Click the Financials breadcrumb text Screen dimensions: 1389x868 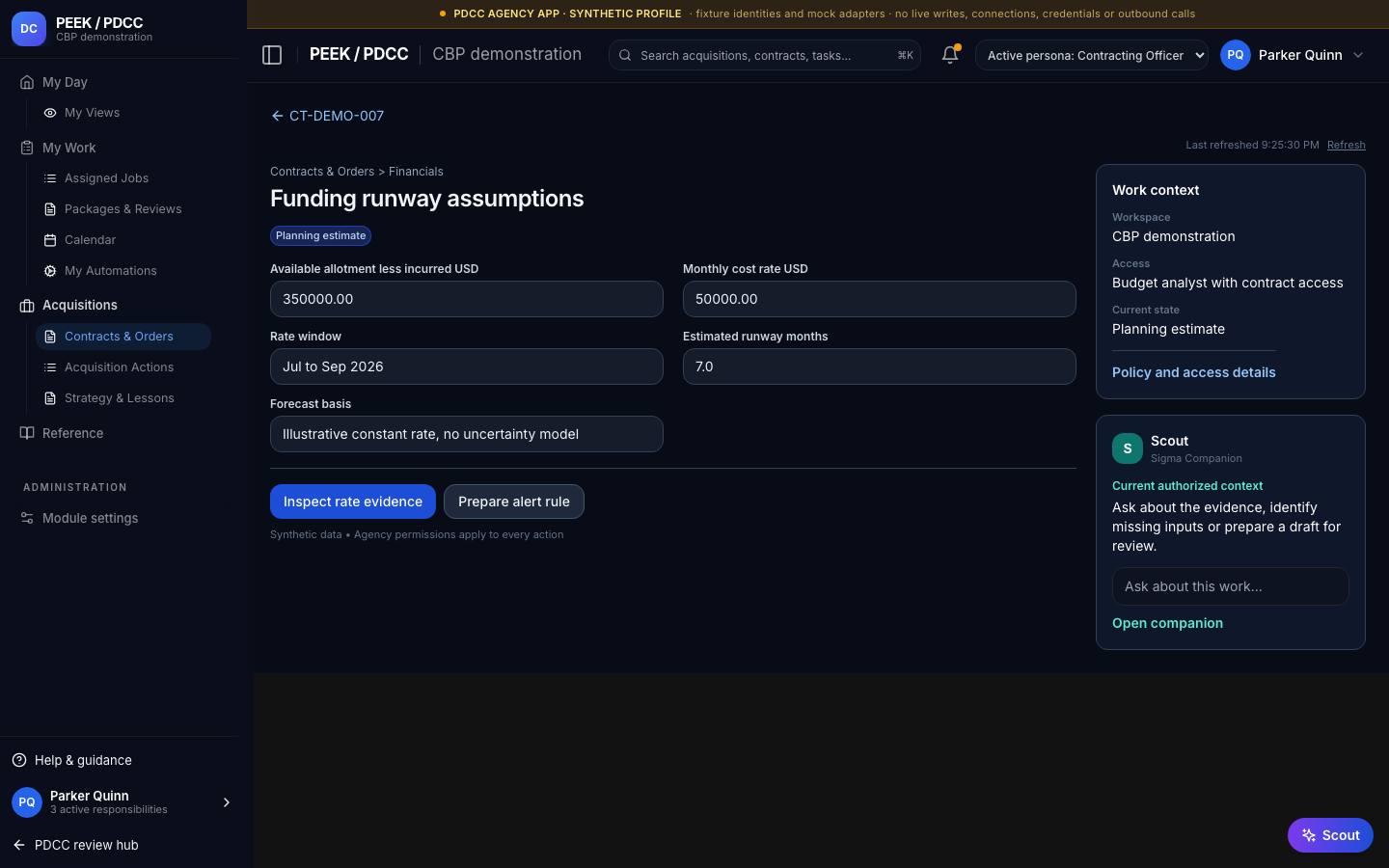point(416,172)
